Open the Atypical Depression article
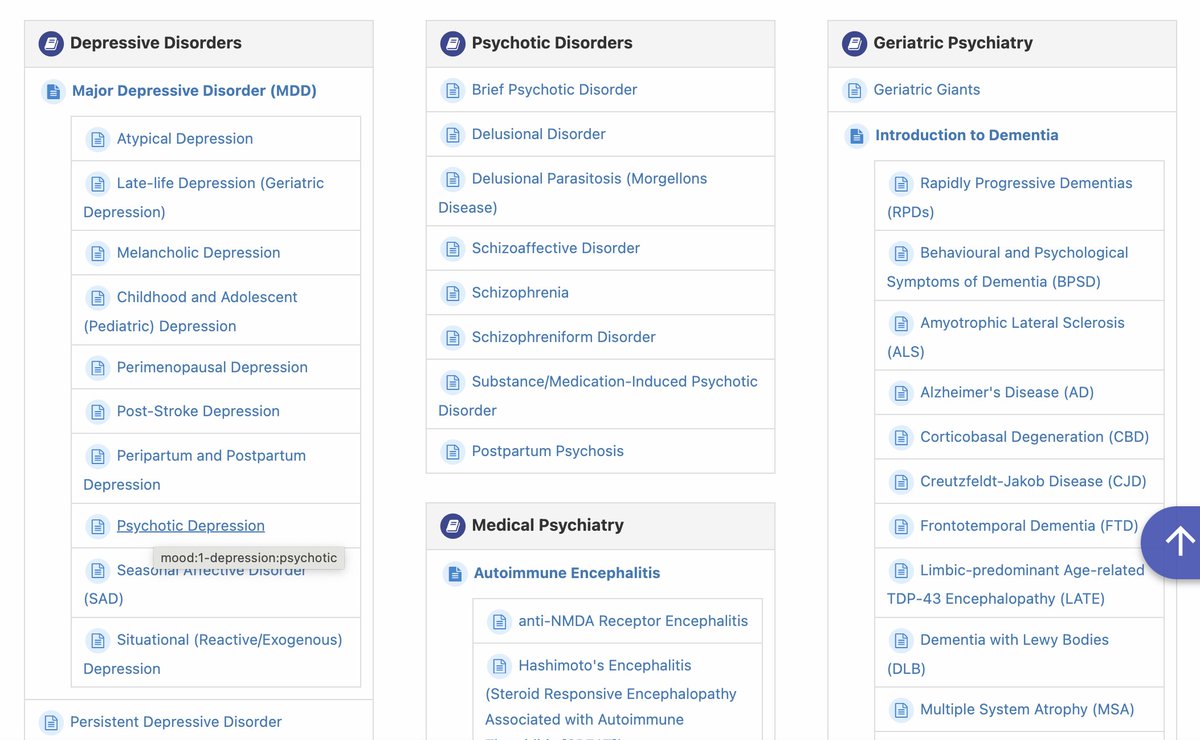 point(185,139)
